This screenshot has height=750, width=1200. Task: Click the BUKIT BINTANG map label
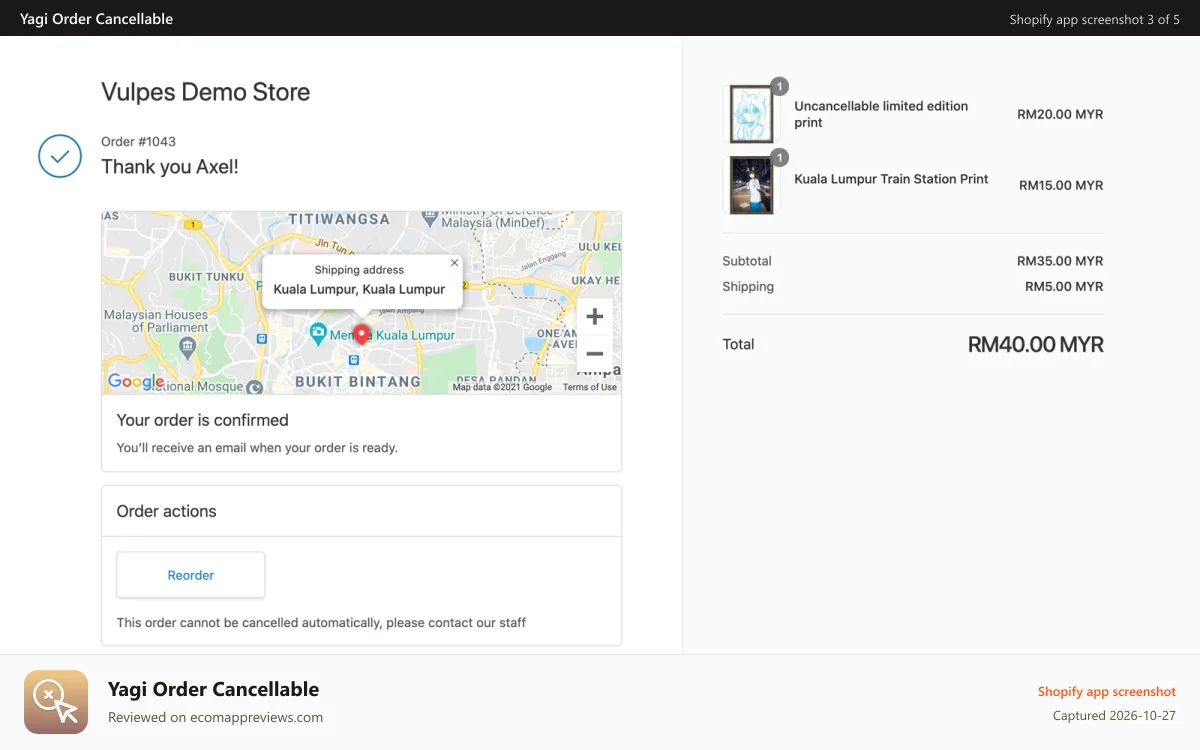point(358,381)
